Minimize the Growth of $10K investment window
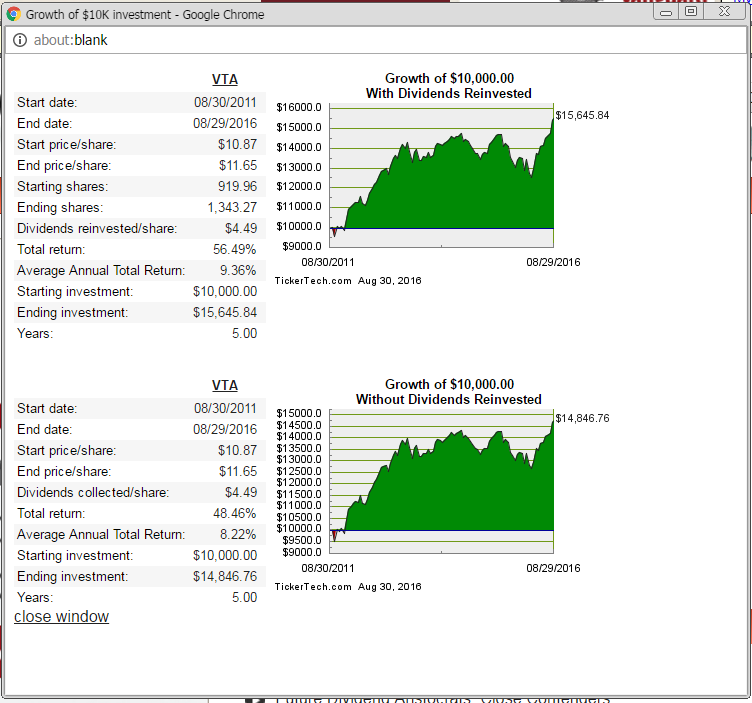 tap(666, 12)
